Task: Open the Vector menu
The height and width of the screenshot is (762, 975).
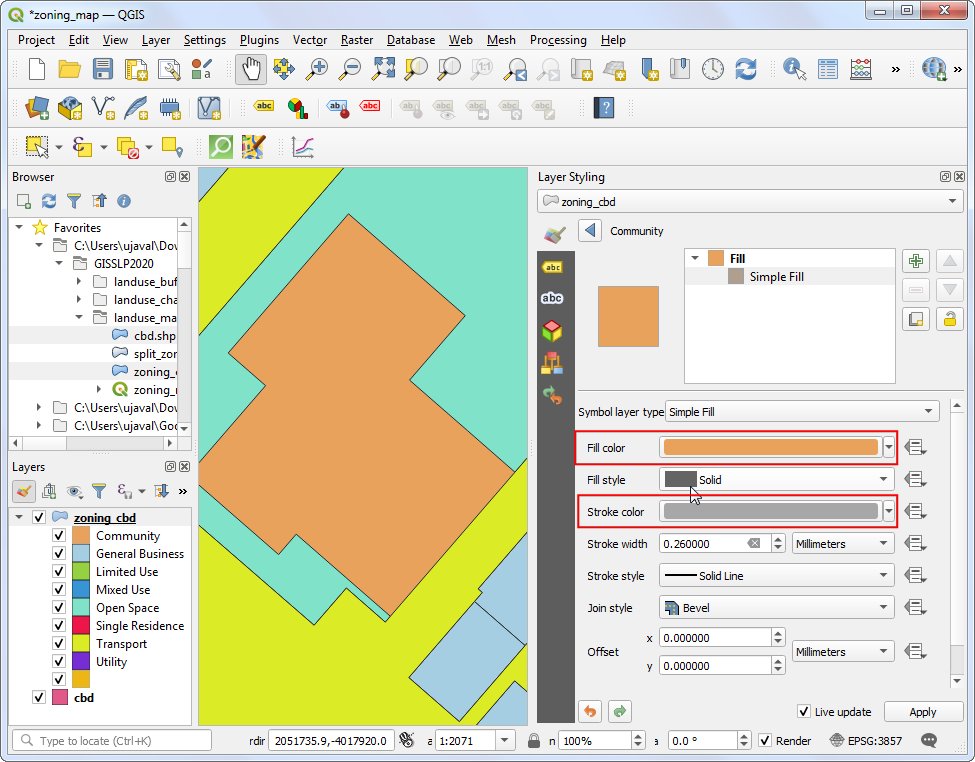Action: pos(310,40)
